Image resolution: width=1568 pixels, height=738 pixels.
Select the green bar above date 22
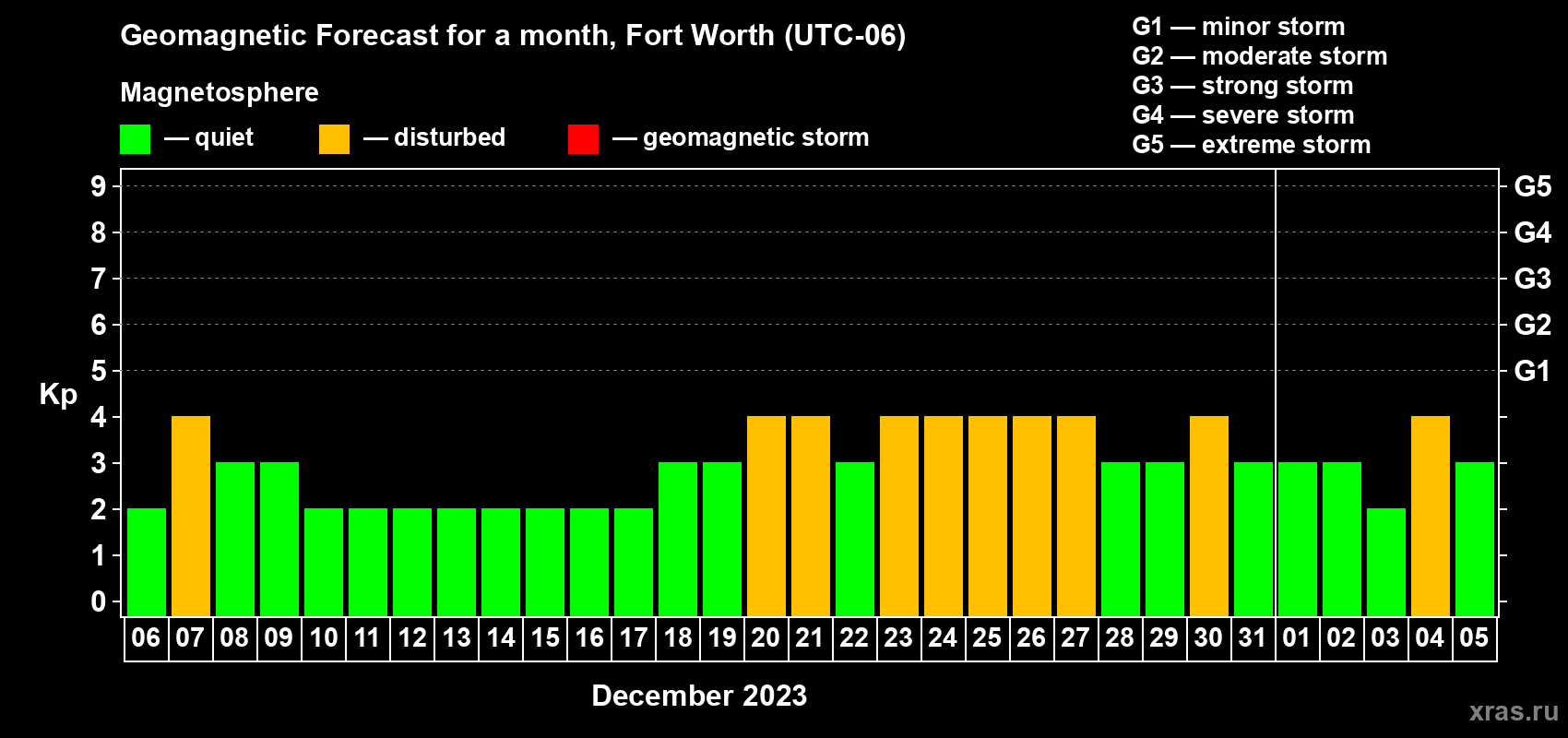point(855,539)
